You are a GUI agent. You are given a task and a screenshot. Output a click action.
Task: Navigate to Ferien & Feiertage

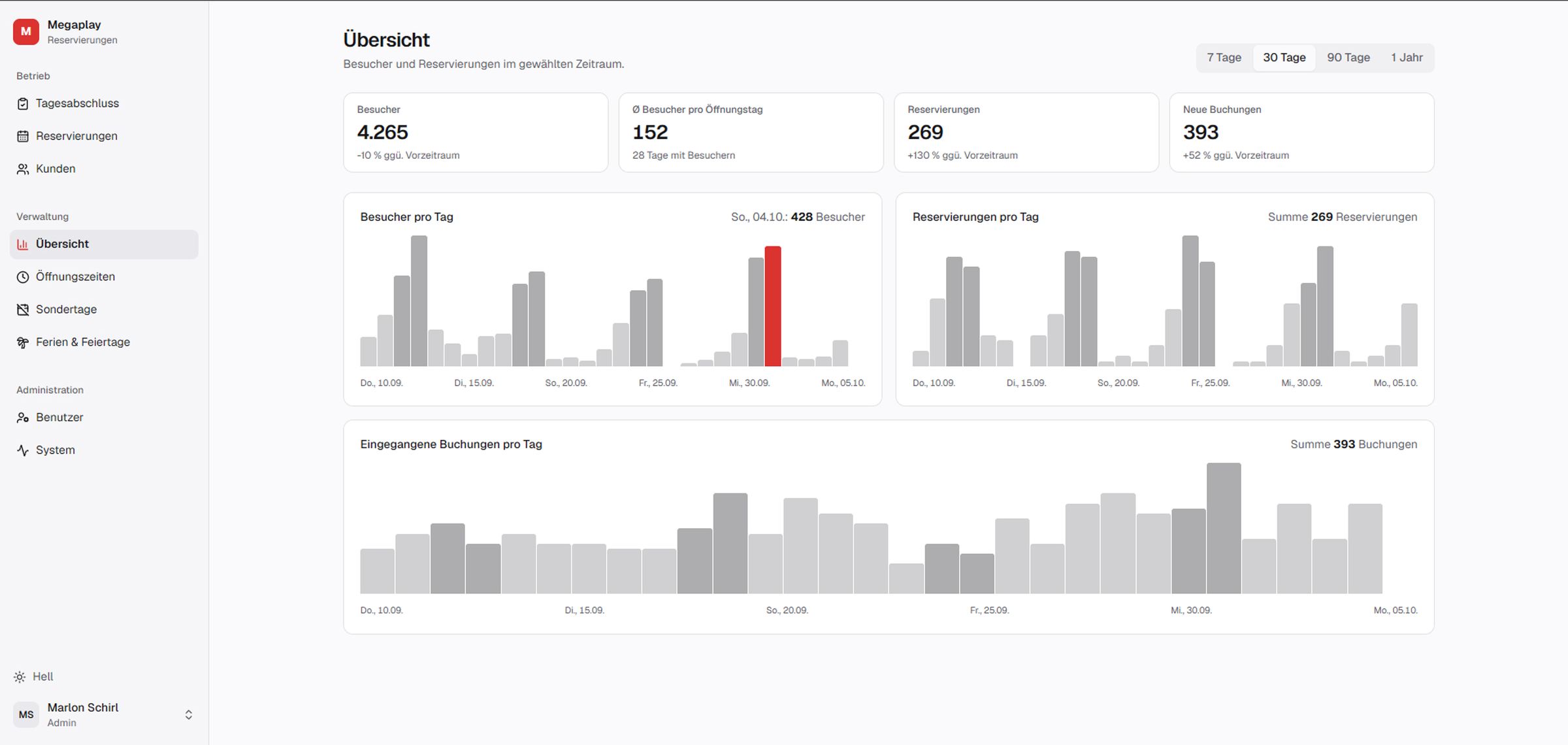(x=104, y=342)
